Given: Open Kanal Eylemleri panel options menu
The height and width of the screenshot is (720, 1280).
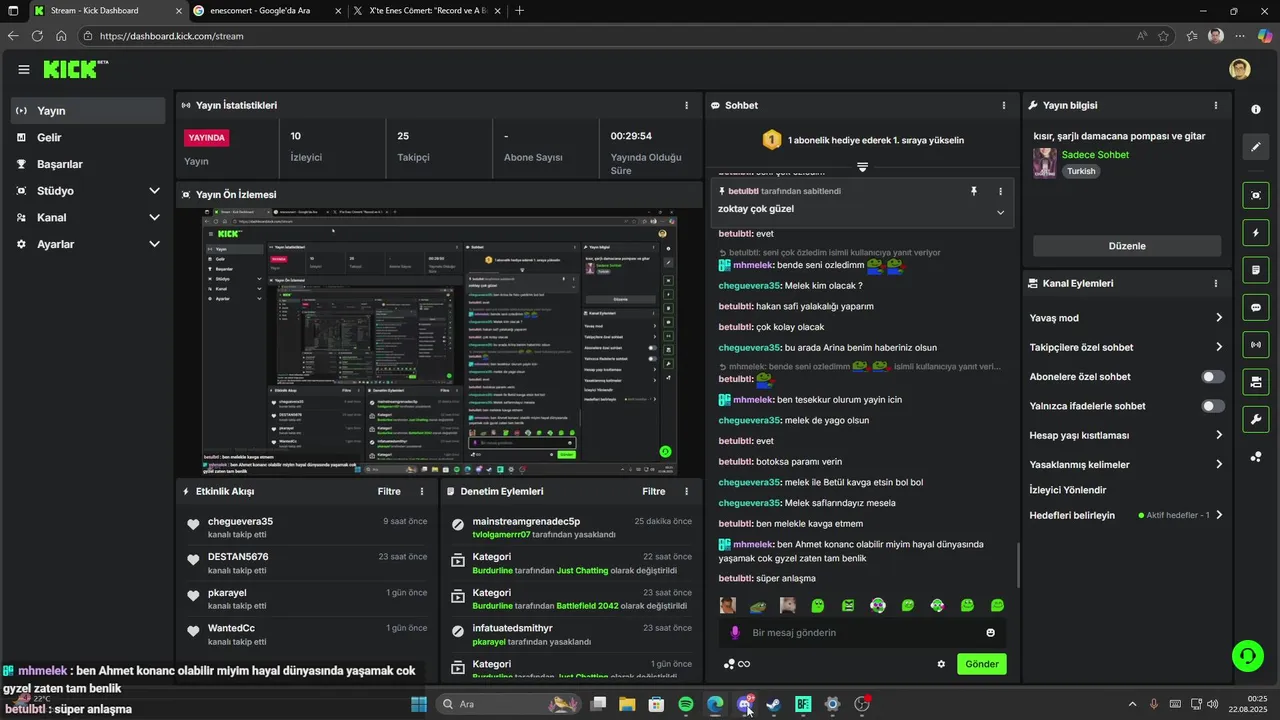Looking at the screenshot, I should click(x=1216, y=283).
